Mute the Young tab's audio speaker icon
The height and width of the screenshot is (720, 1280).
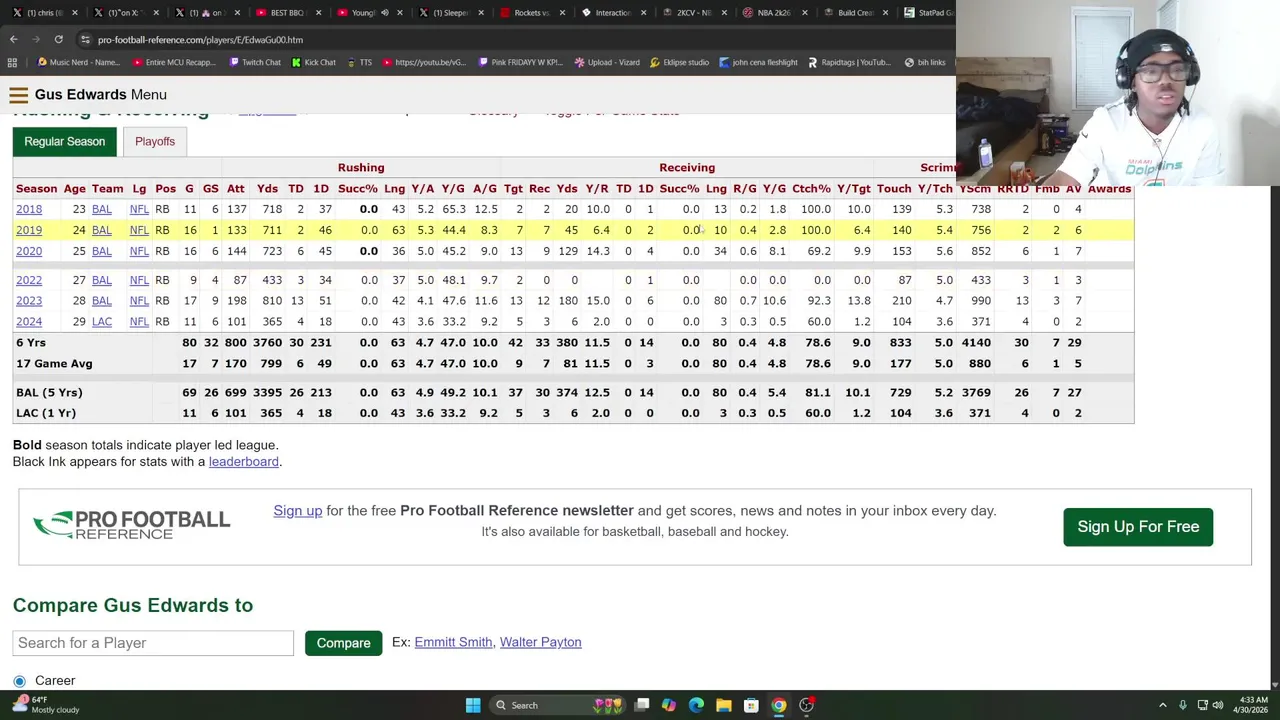384,13
